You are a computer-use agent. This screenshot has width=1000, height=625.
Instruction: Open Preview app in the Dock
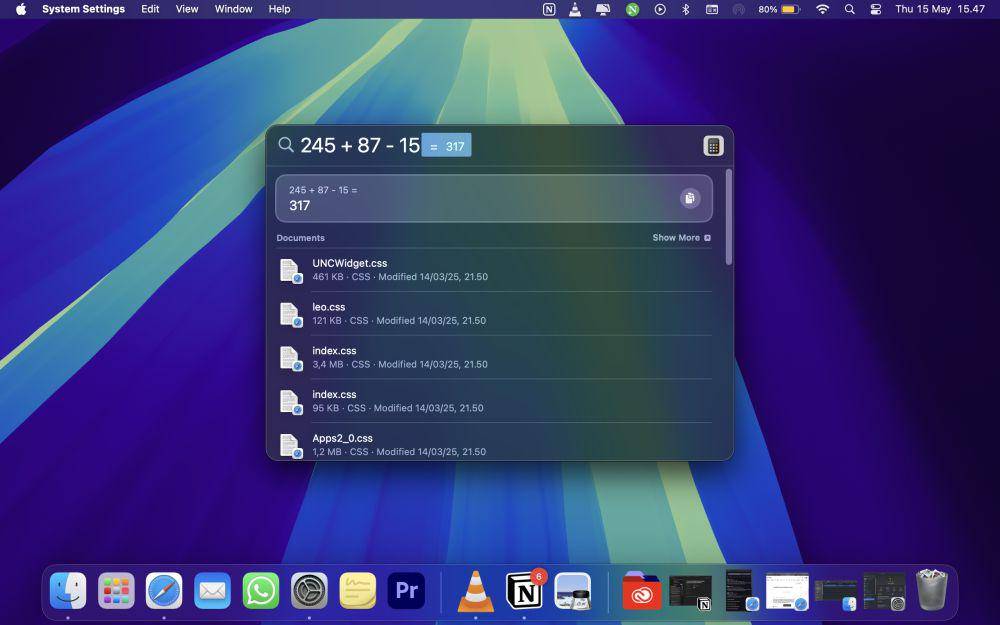click(573, 590)
